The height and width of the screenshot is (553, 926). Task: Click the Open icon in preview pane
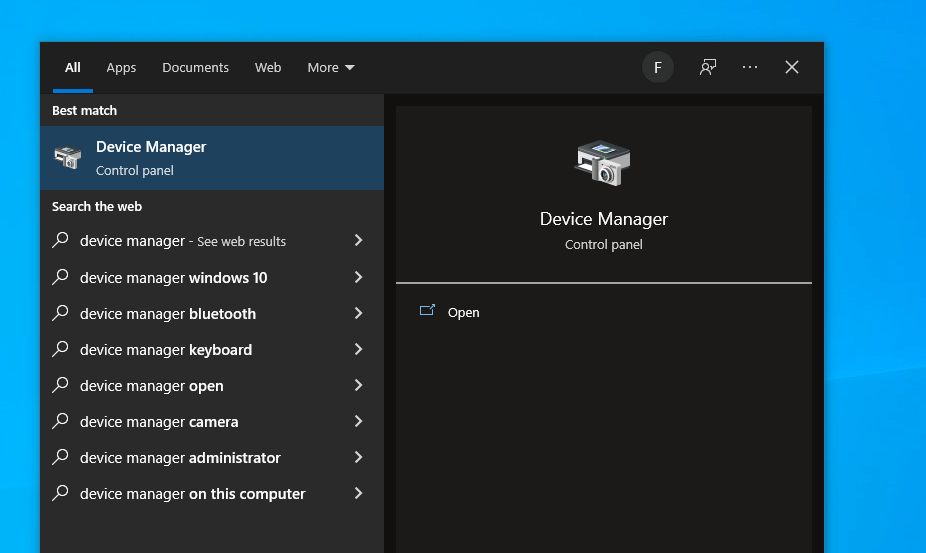coord(427,311)
